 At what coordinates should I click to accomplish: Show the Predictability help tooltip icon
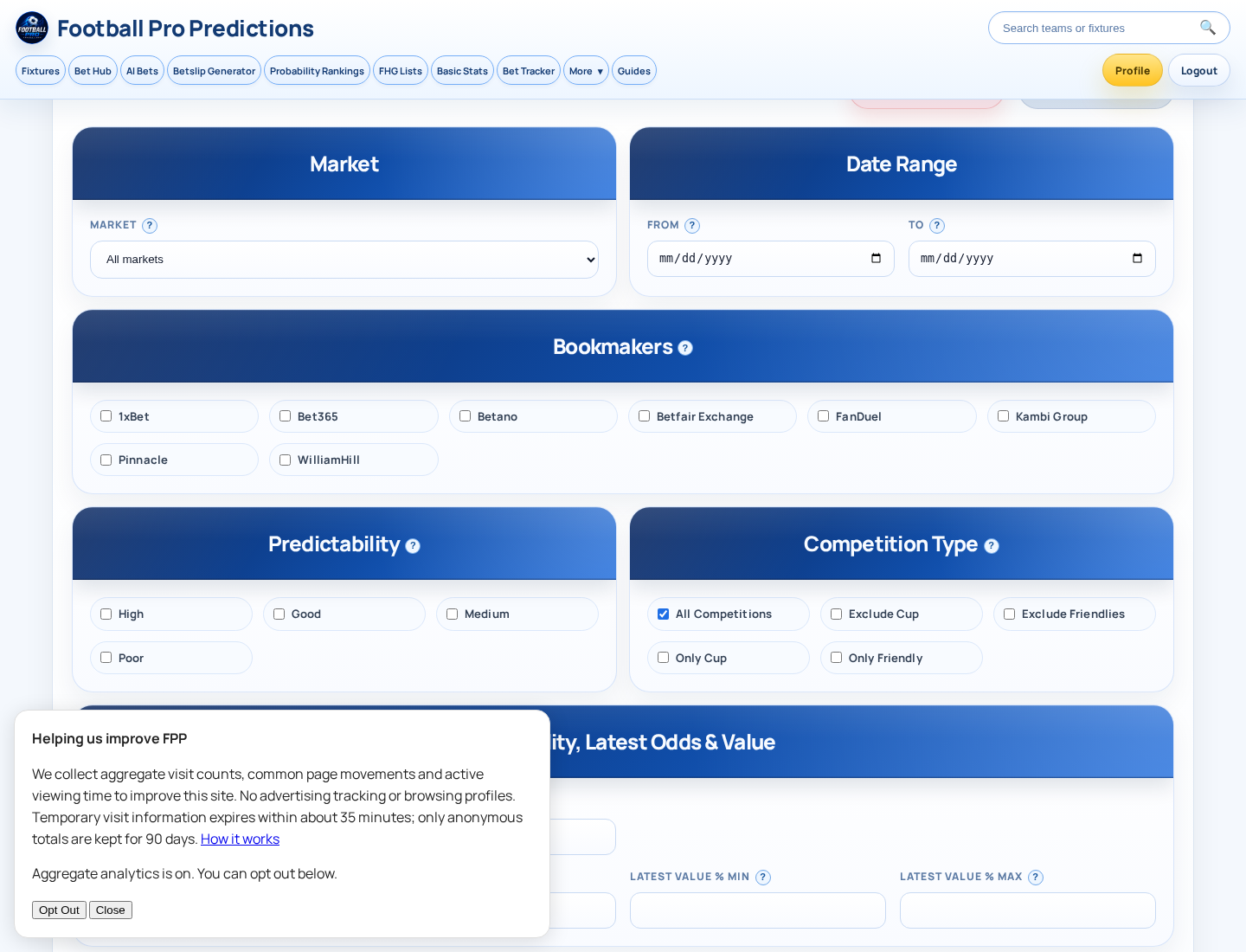click(x=413, y=546)
